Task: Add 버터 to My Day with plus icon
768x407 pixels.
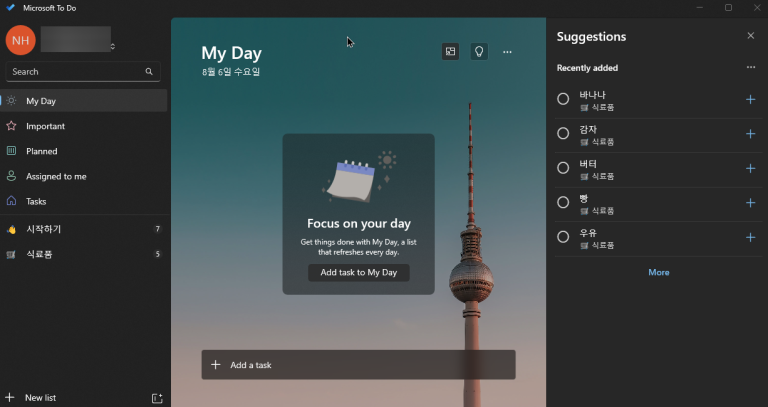Action: pyautogui.click(x=751, y=168)
